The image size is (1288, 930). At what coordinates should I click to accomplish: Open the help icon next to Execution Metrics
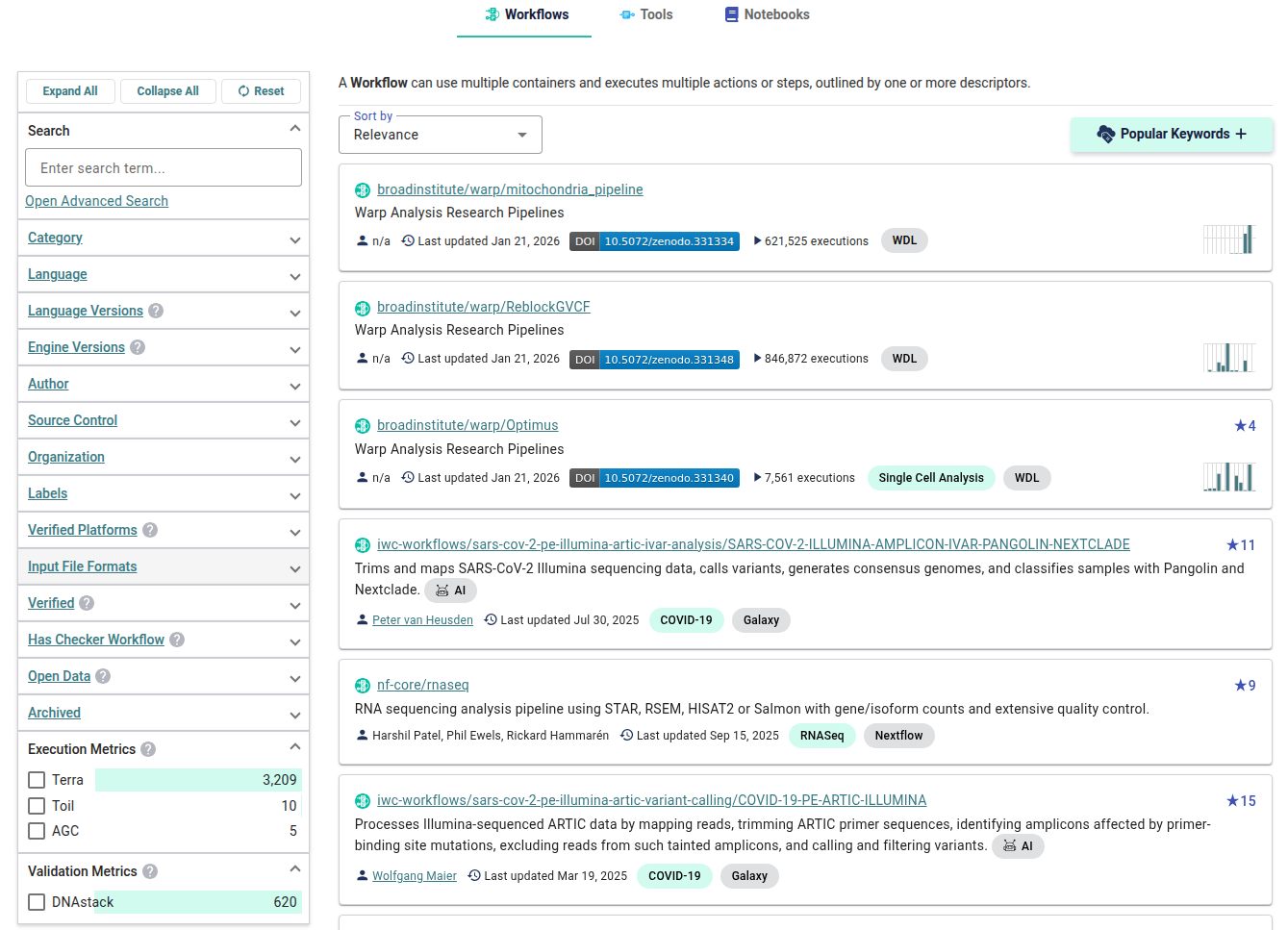147,748
